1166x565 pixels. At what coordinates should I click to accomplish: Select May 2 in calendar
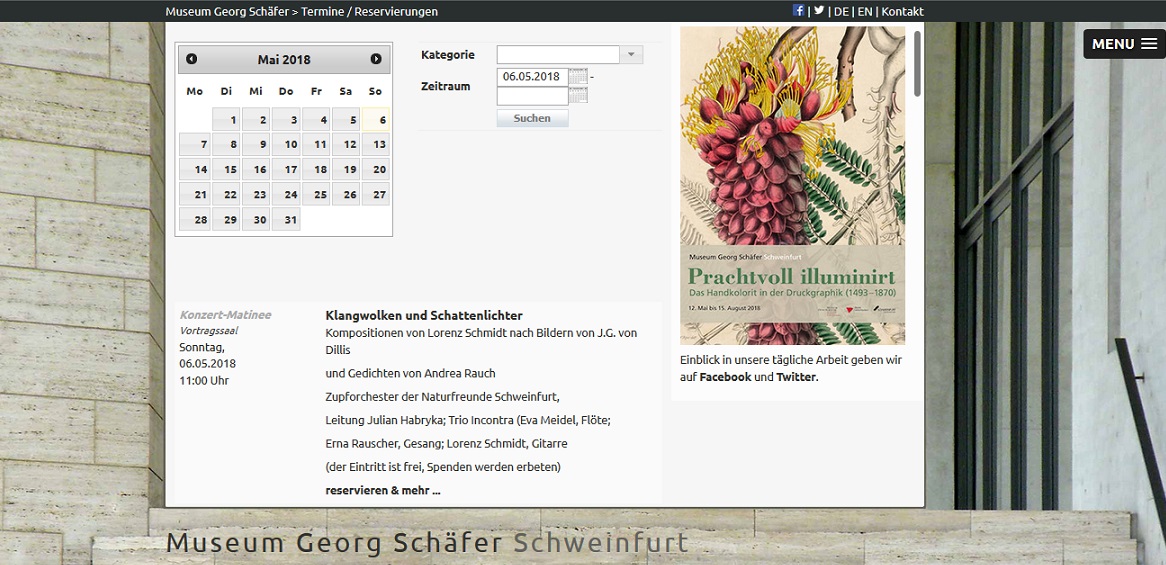256,120
